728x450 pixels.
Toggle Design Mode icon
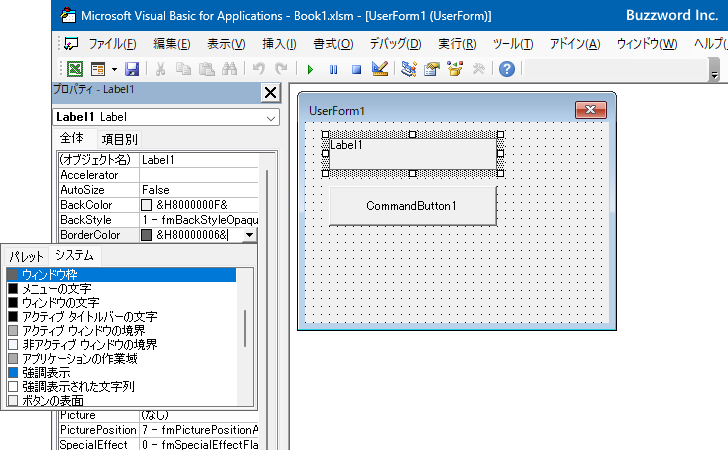380,69
